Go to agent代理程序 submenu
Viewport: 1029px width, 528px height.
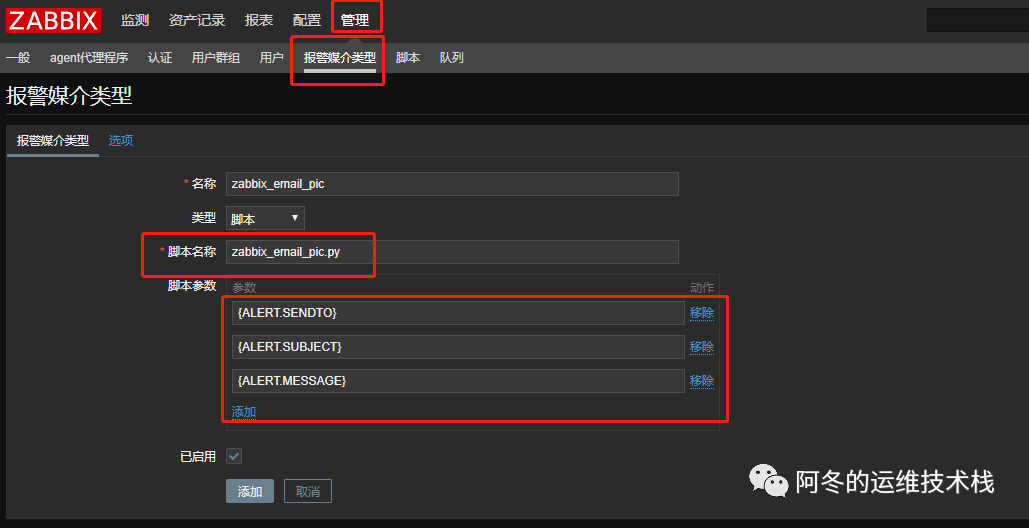89,58
